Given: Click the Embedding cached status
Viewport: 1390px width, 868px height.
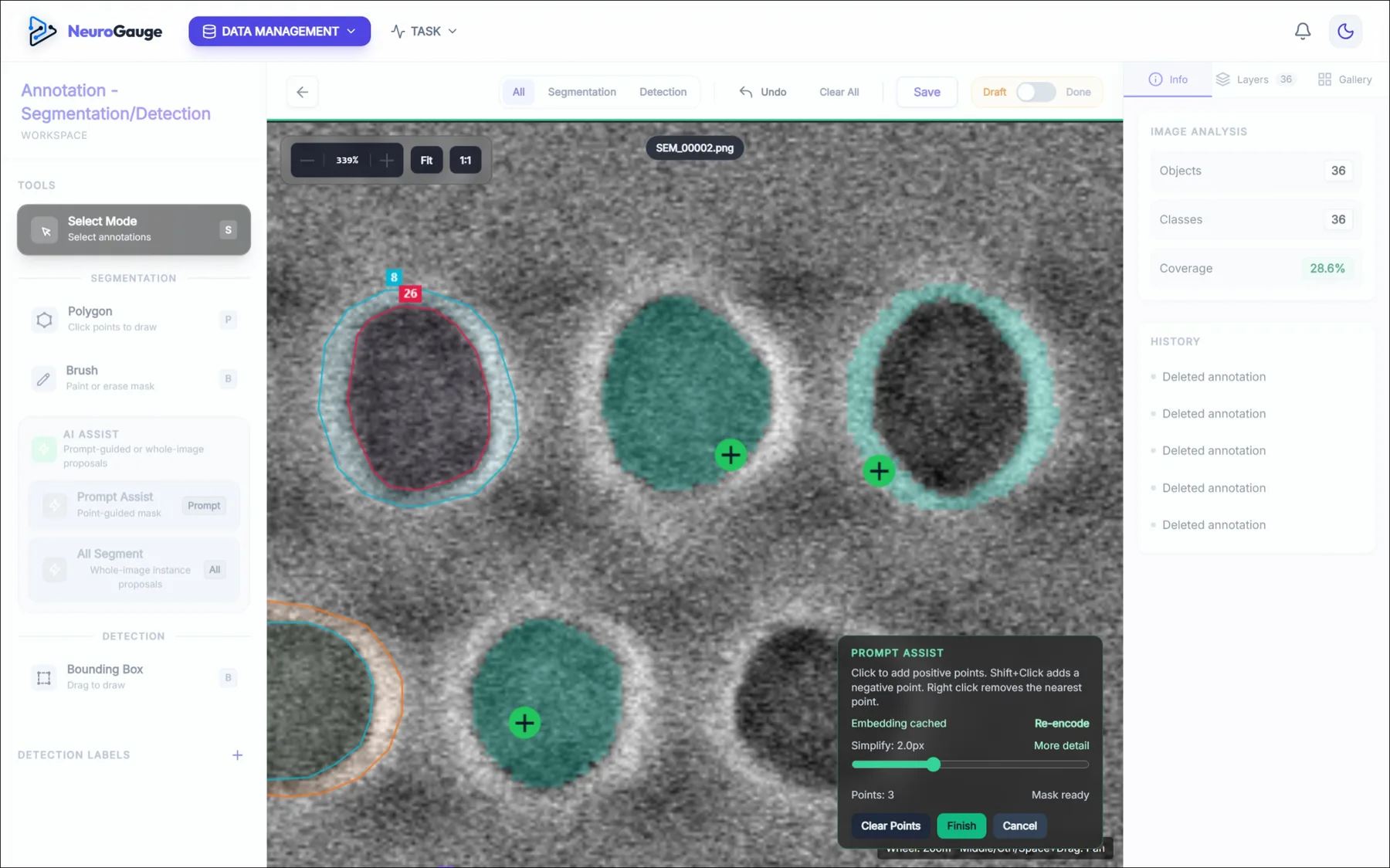Looking at the screenshot, I should [x=898, y=724].
